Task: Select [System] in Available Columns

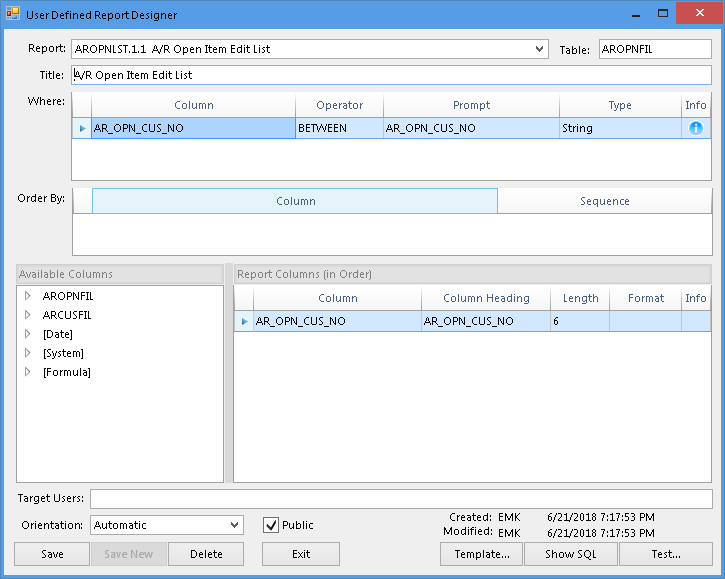Action: 63,353
